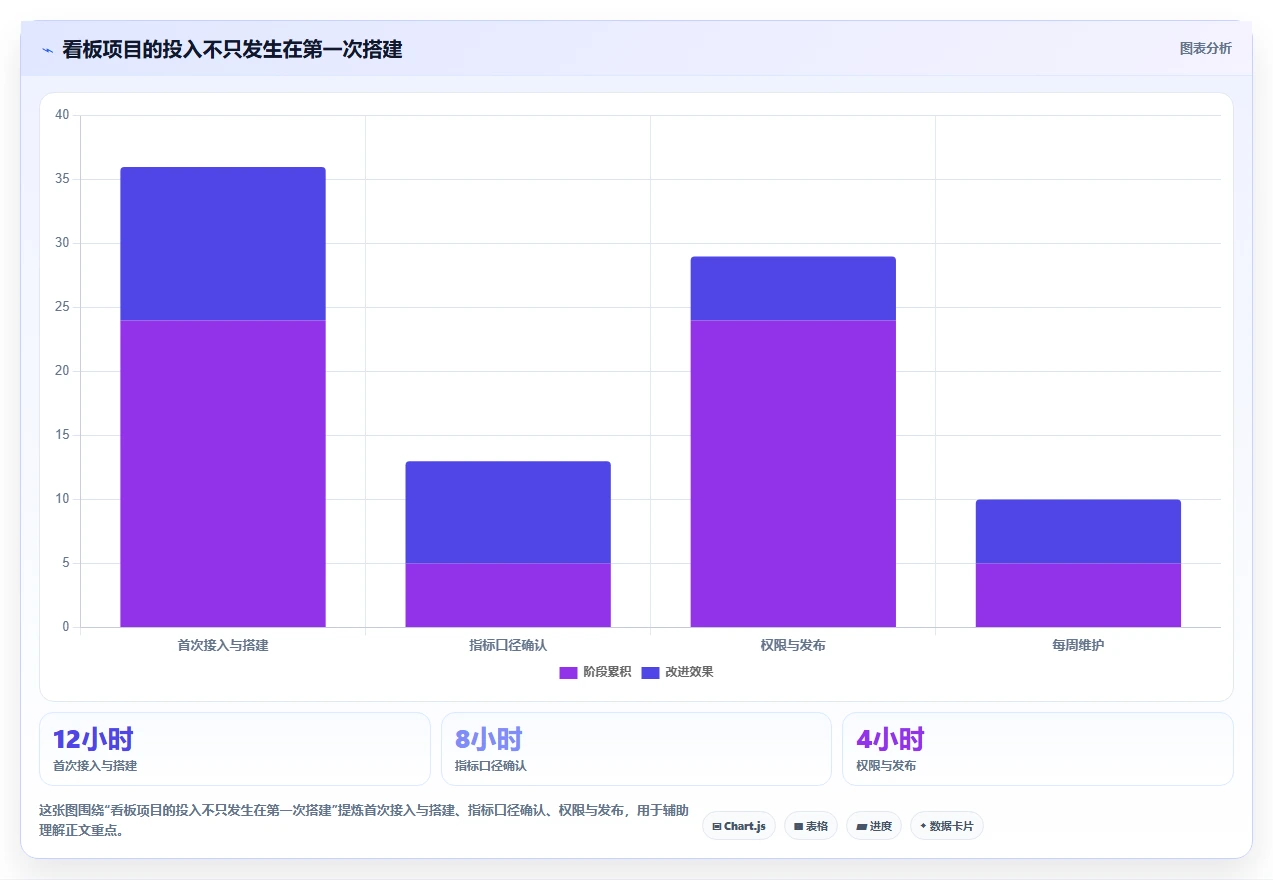Image resolution: width=1273 pixels, height=880 pixels.
Task: Click 首次接入与搭建 caption under 12小时
Action: click(x=95, y=766)
